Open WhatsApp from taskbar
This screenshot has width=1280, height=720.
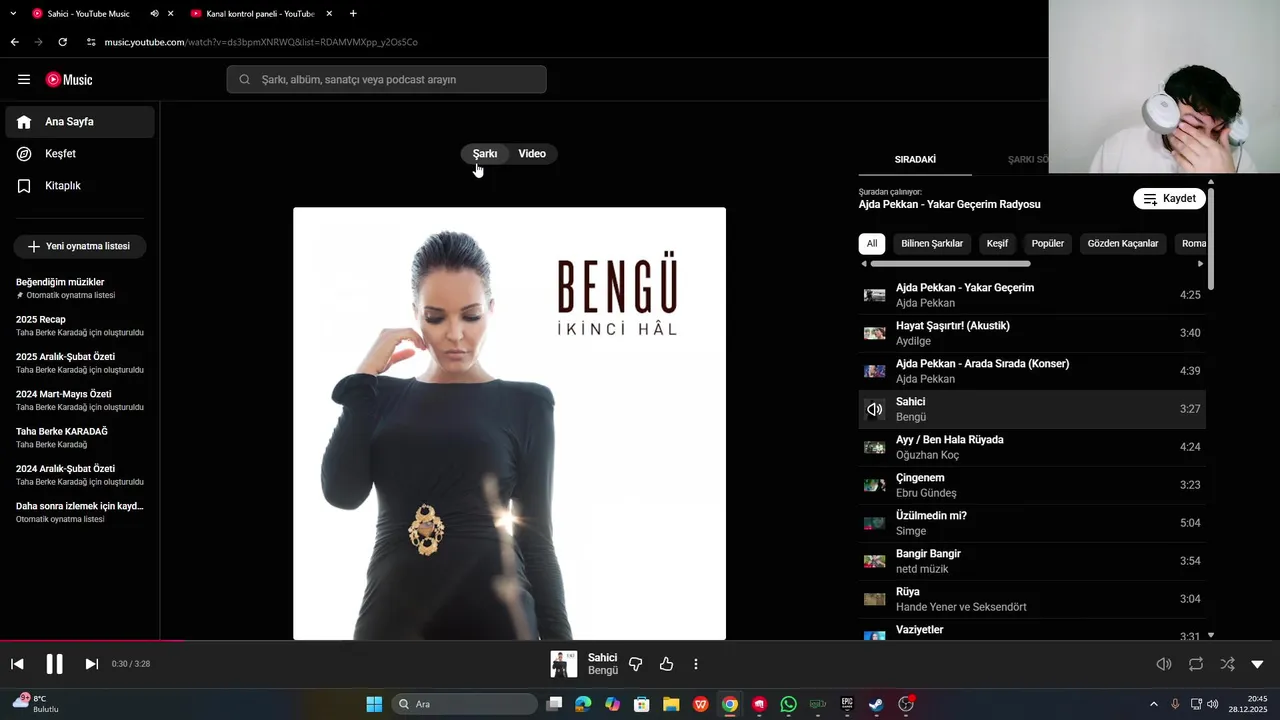pyautogui.click(x=788, y=704)
